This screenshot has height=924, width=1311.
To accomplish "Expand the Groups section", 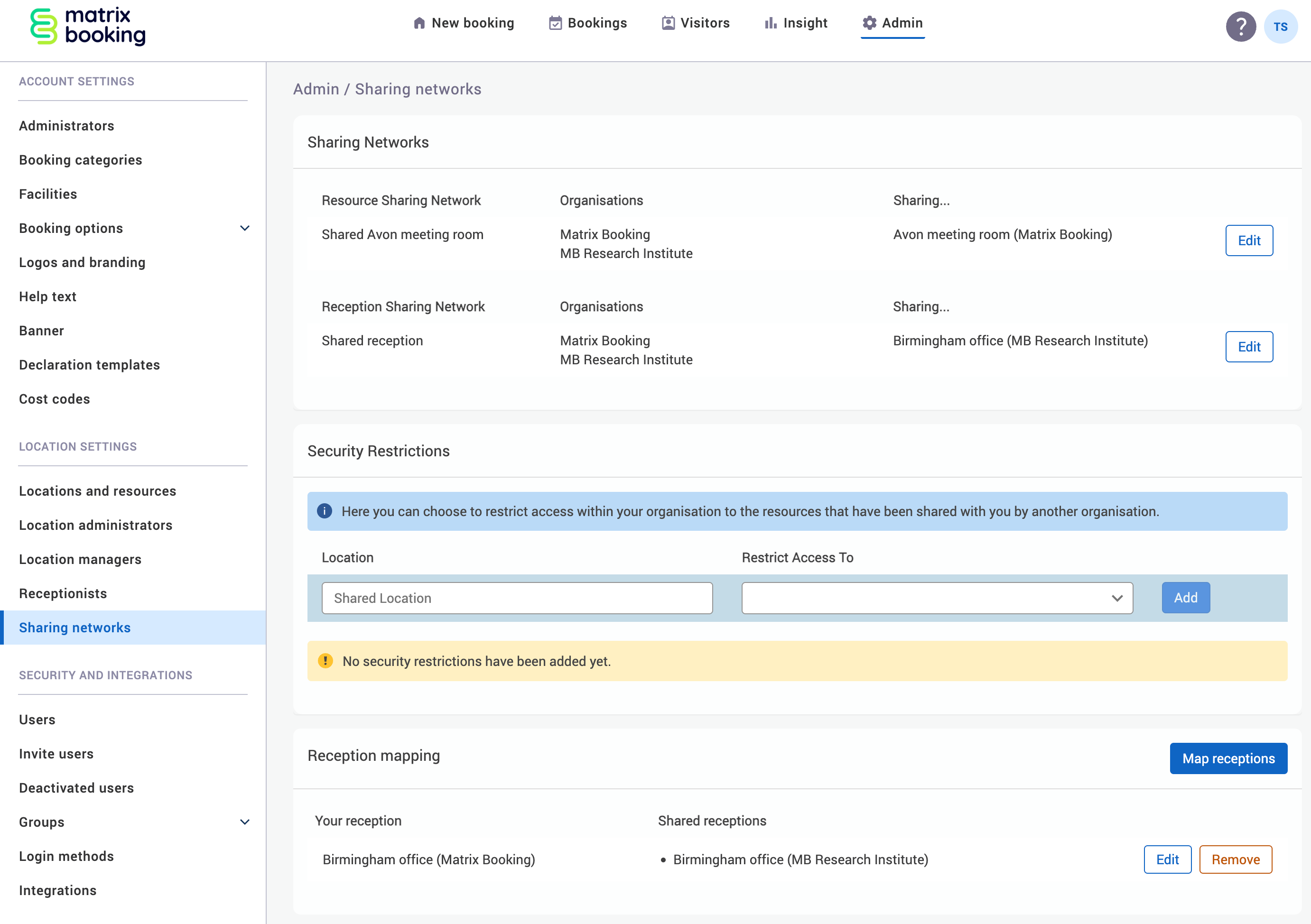I will pyautogui.click(x=245, y=822).
